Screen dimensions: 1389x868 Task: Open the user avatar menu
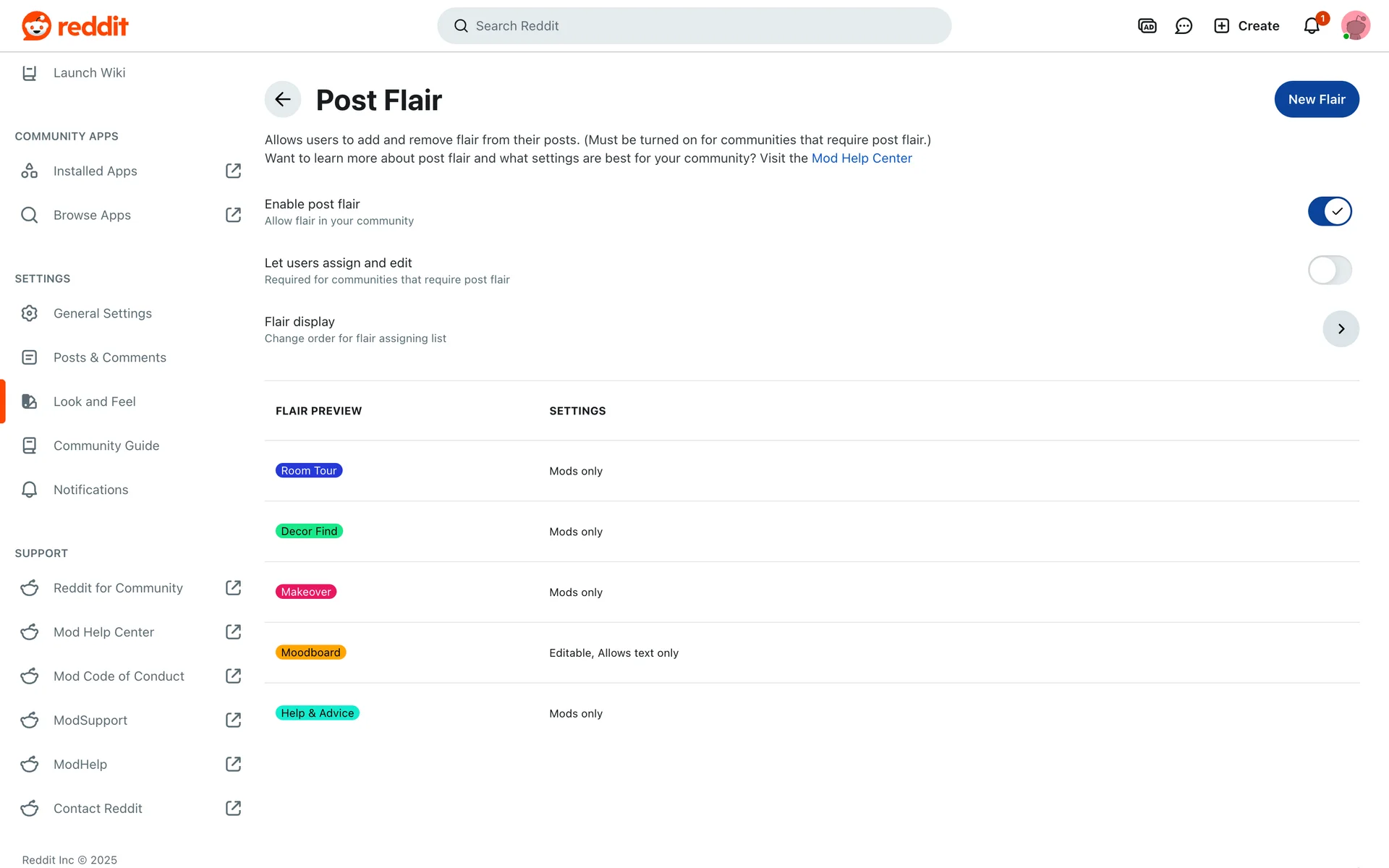coord(1355,26)
